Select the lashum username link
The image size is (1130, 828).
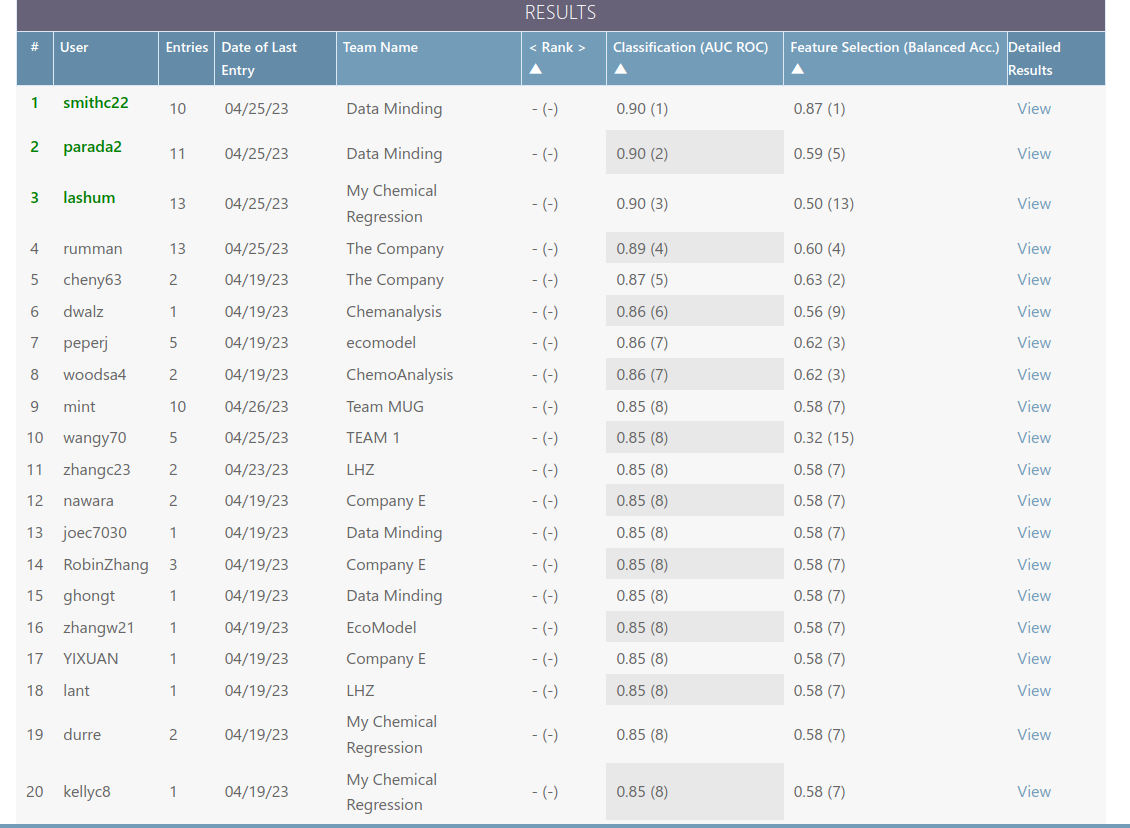pyautogui.click(x=89, y=197)
